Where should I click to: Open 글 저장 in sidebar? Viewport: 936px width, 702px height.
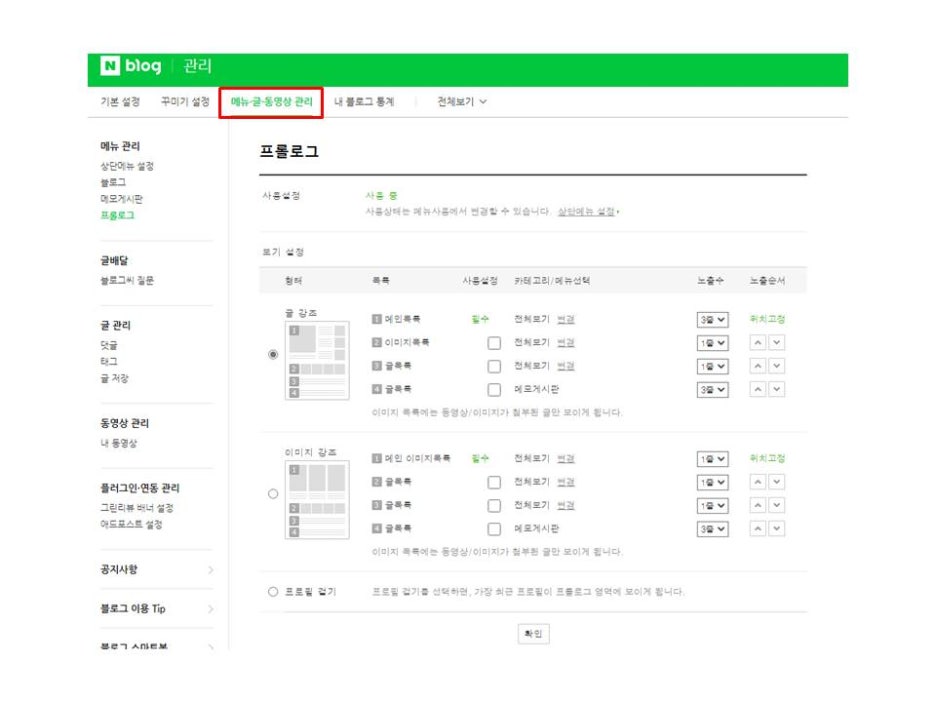click(114, 378)
